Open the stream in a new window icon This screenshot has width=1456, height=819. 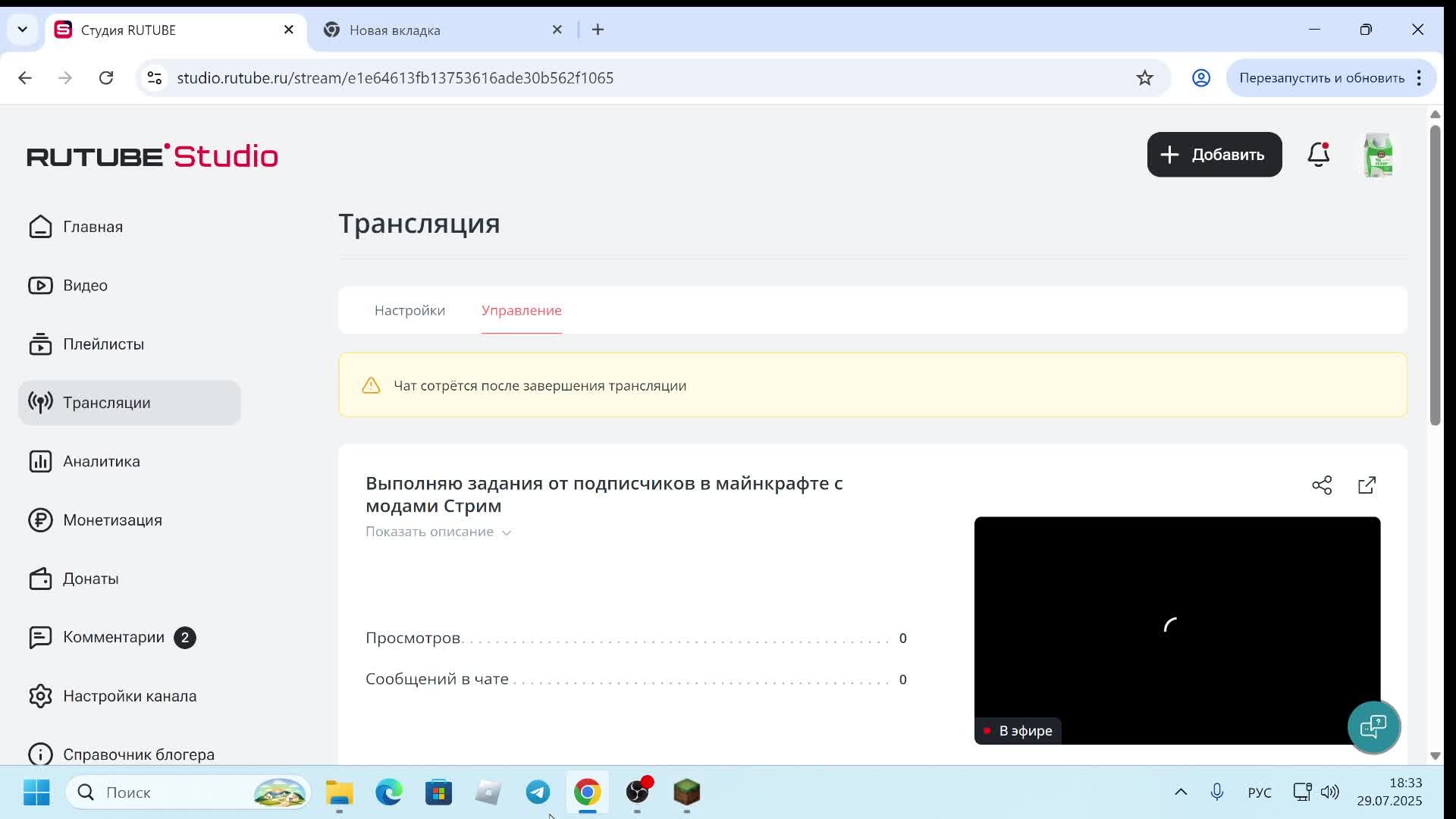(1367, 485)
